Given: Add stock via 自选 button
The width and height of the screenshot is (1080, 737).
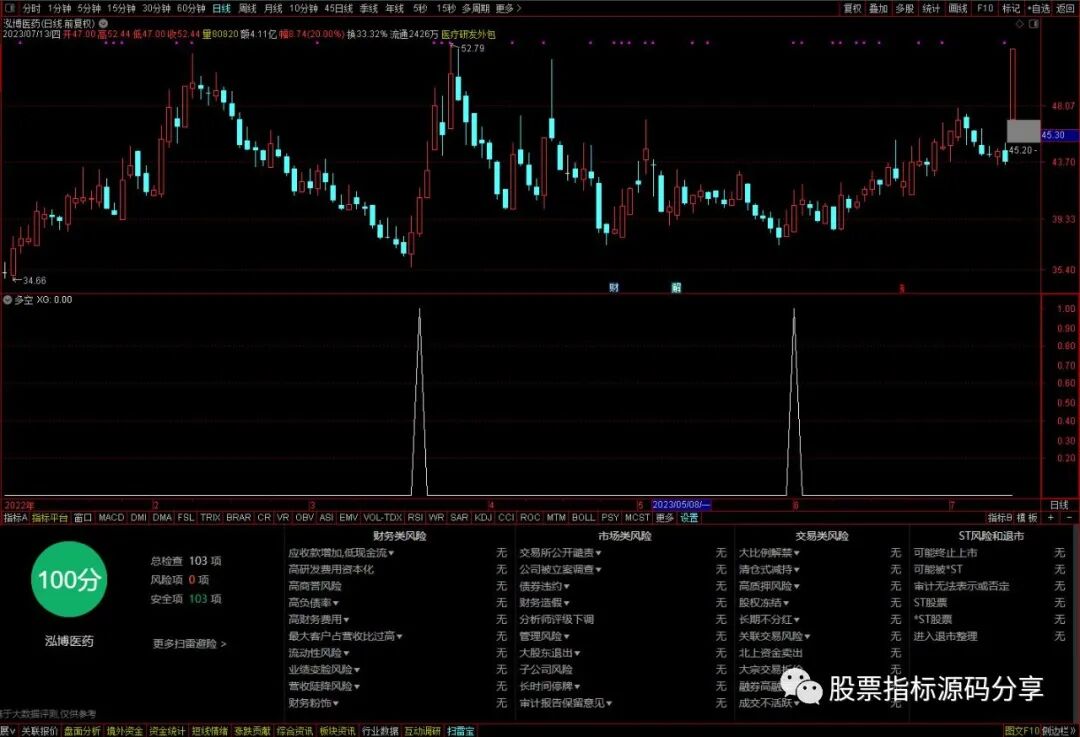Looking at the screenshot, I should pos(1039,8).
